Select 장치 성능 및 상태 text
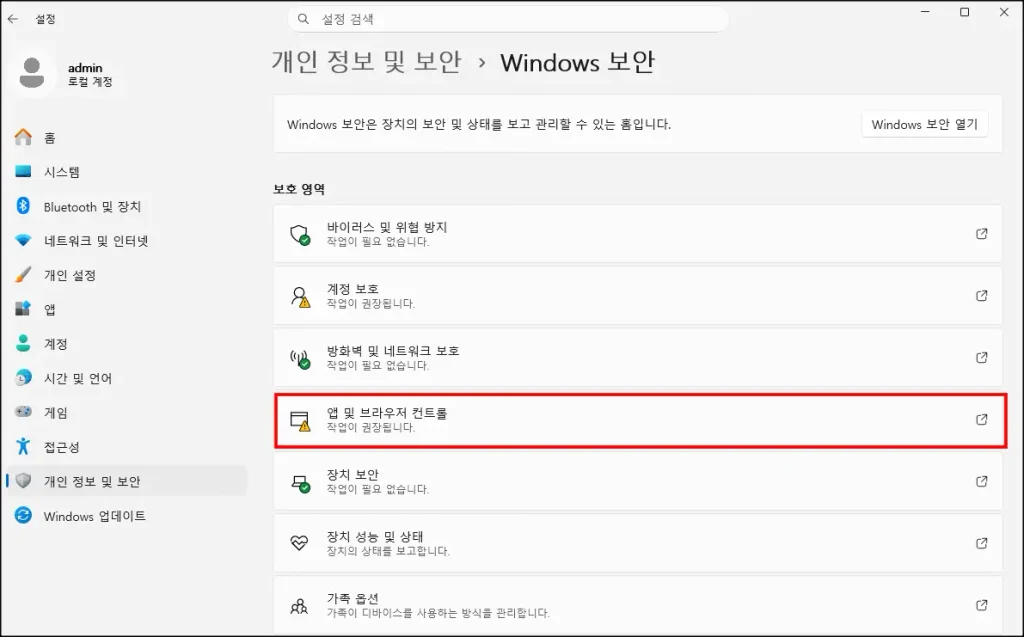1024x637 pixels. click(x=375, y=536)
